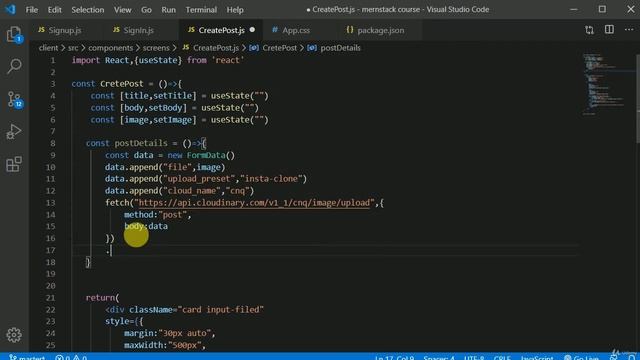Open Changes compare icon in editor toolbar
This screenshot has width=640, height=360.
[x=589, y=30]
